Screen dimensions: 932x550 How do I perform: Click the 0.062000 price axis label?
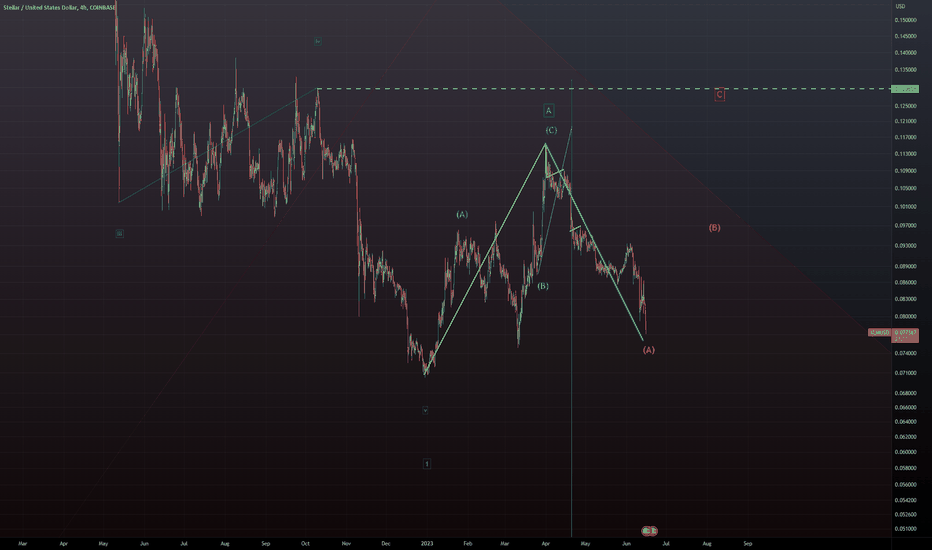coord(905,437)
